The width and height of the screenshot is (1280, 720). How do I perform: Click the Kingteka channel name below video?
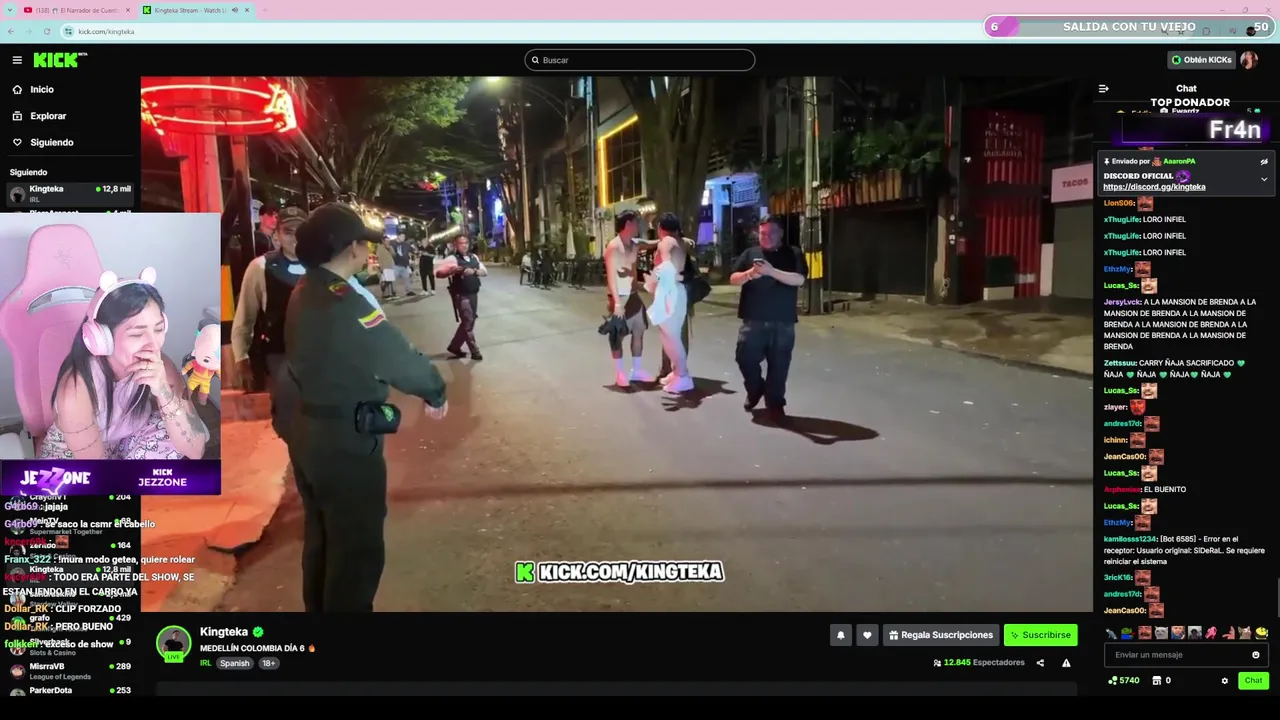point(224,632)
